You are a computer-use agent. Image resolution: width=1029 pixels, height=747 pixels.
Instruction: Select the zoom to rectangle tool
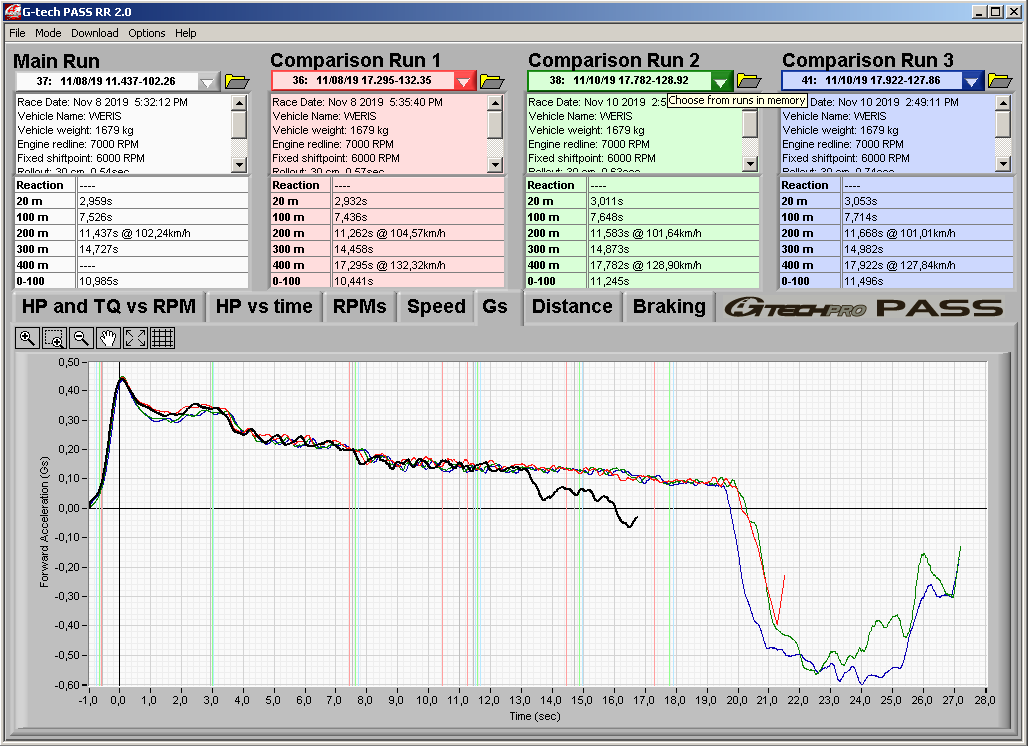point(54,338)
